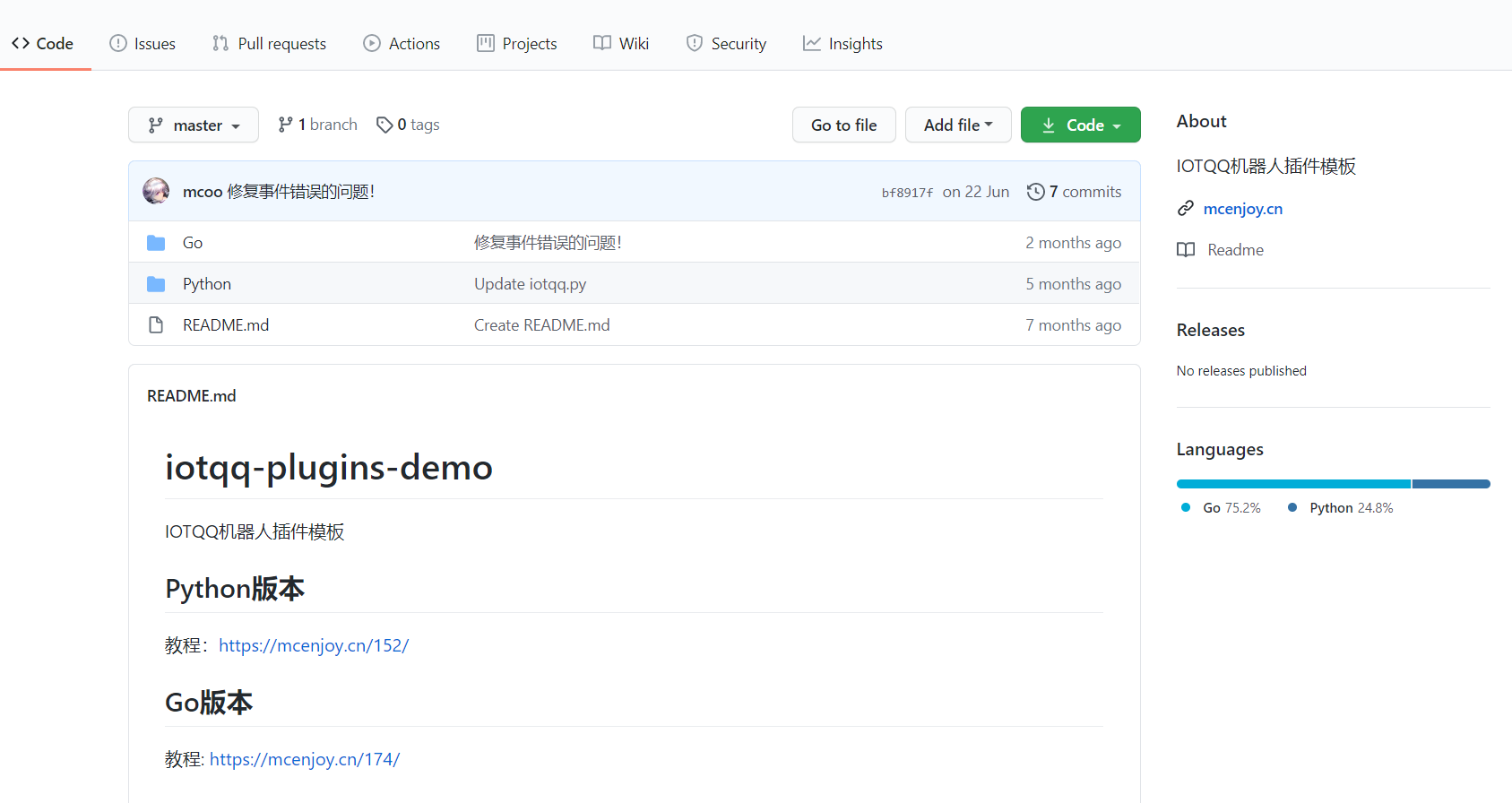This screenshot has height=803, width=1512.
Task: Click the link chain icon in About
Action: coord(1186,208)
